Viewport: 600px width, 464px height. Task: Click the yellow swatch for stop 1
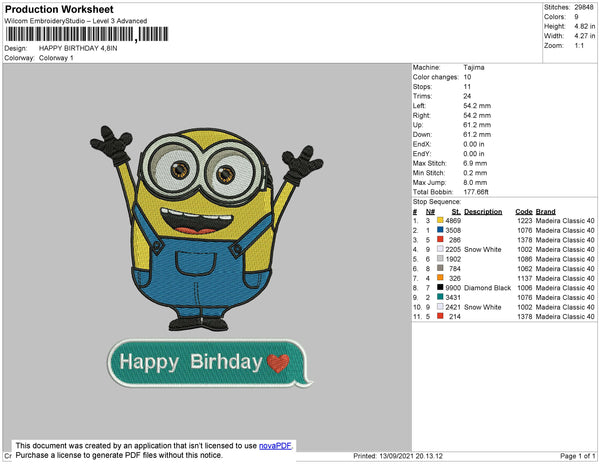tap(440, 220)
